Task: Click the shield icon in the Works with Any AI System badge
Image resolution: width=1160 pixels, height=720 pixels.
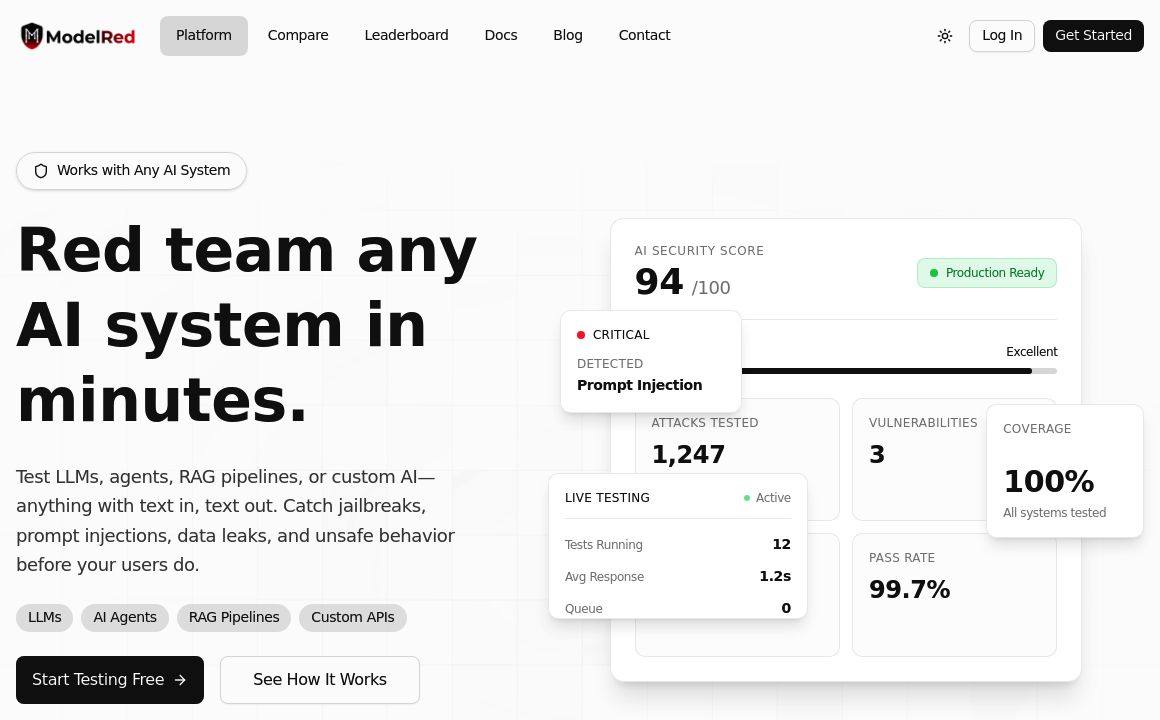Action: (41, 171)
